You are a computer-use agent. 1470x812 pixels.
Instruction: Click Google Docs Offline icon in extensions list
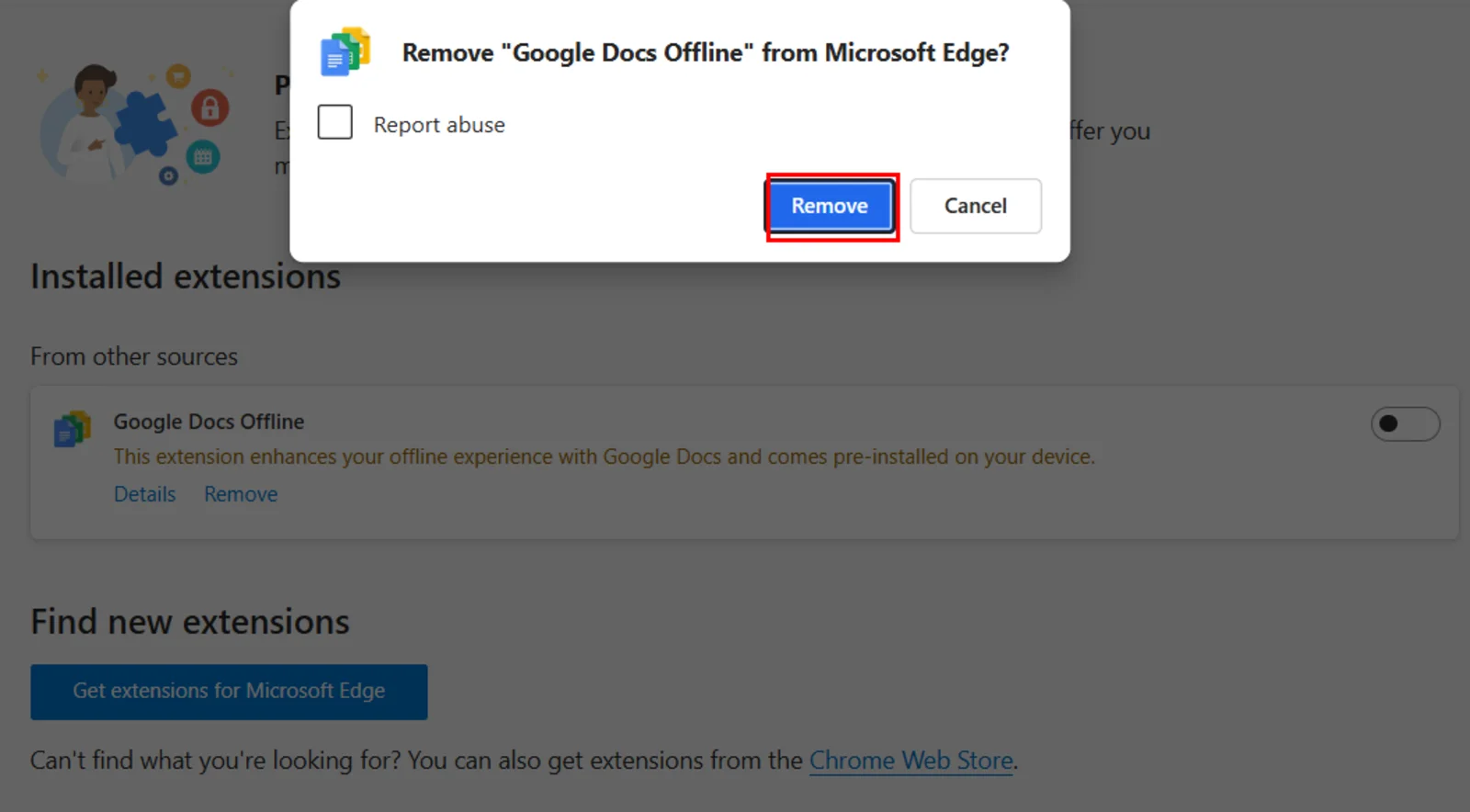[x=73, y=429]
